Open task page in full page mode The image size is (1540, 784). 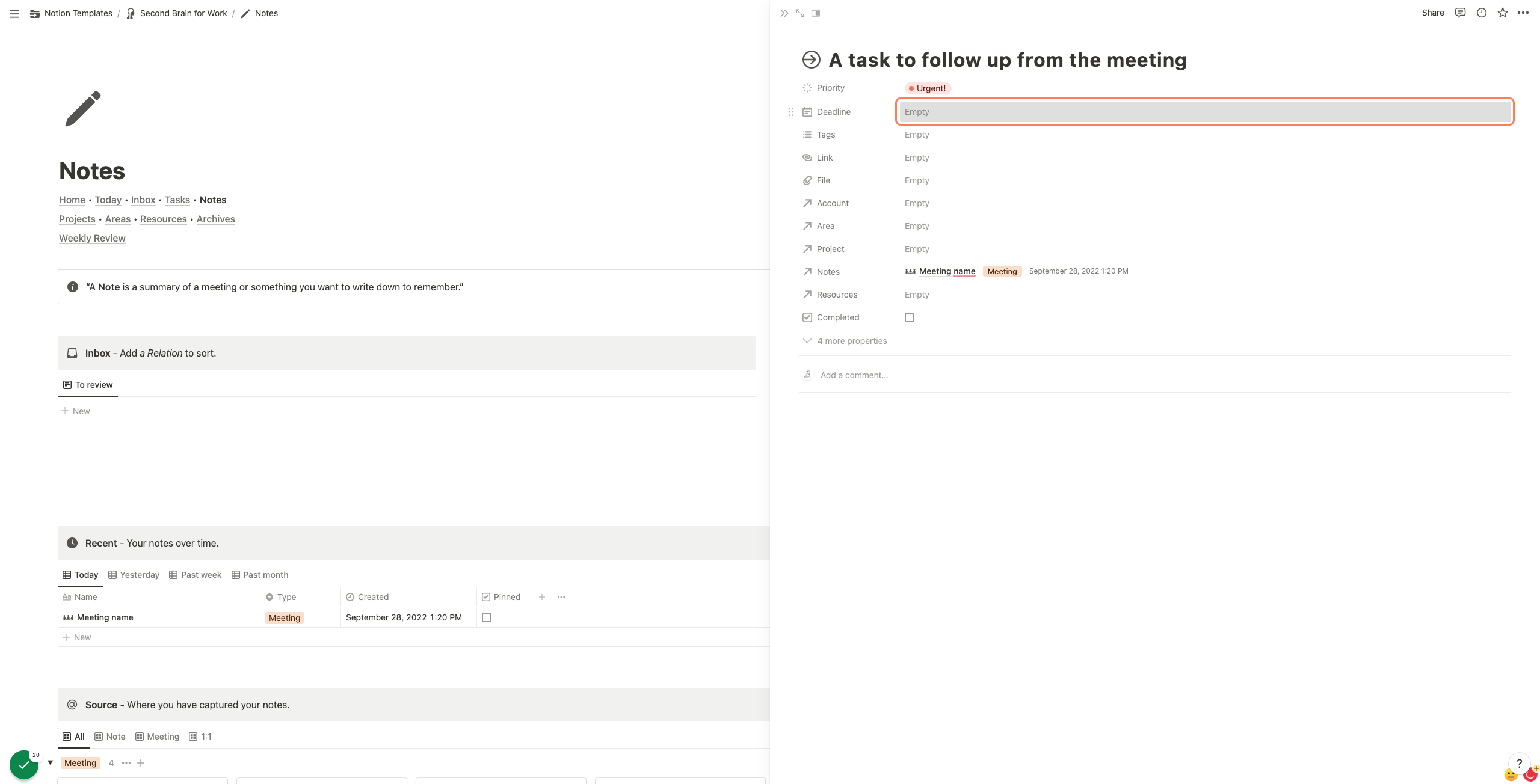pos(800,13)
